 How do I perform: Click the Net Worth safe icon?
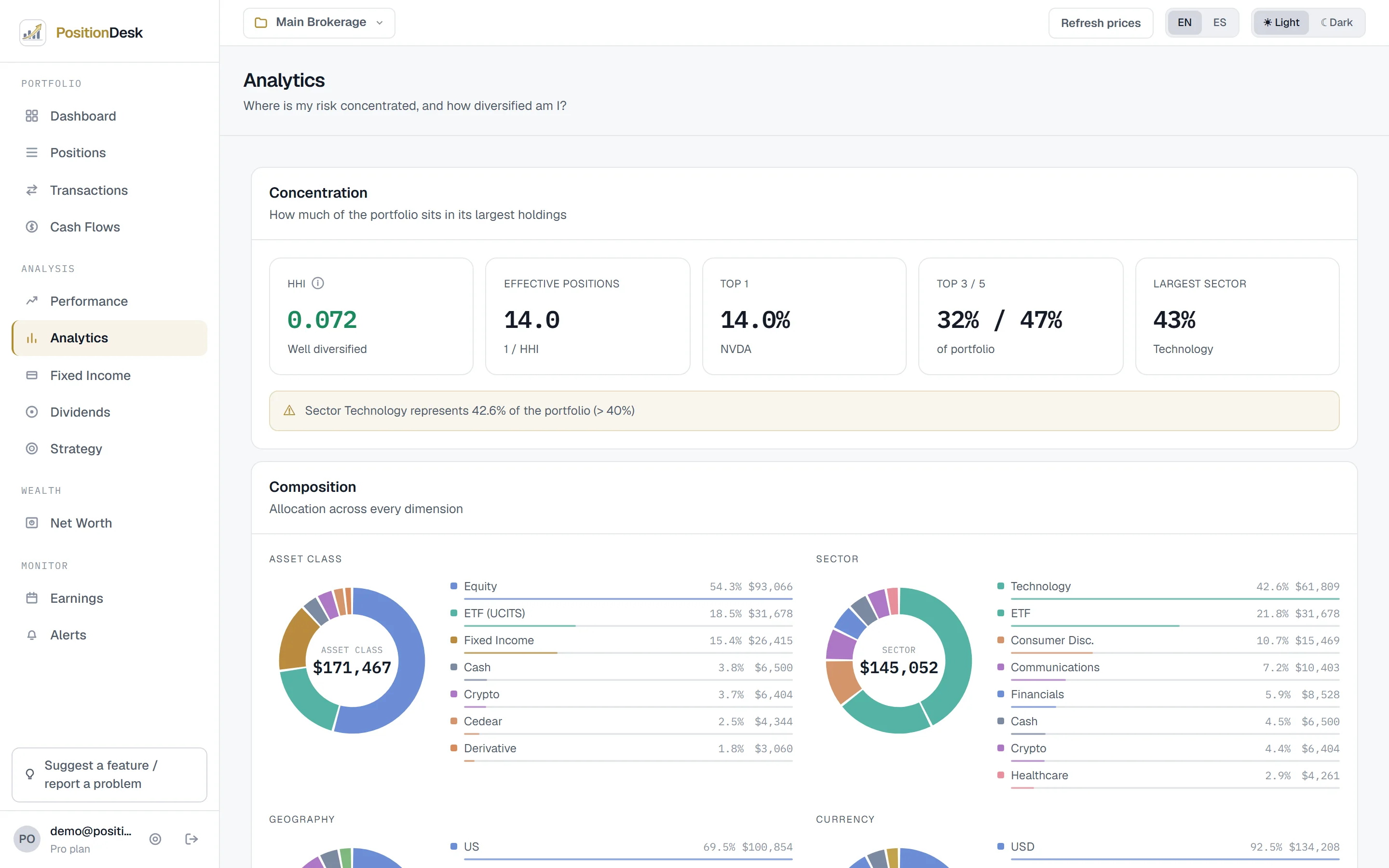point(31,523)
